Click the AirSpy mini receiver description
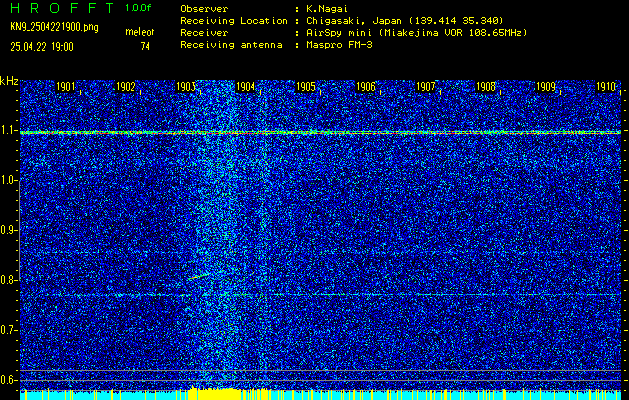This screenshot has width=629, height=400. click(x=416, y=33)
